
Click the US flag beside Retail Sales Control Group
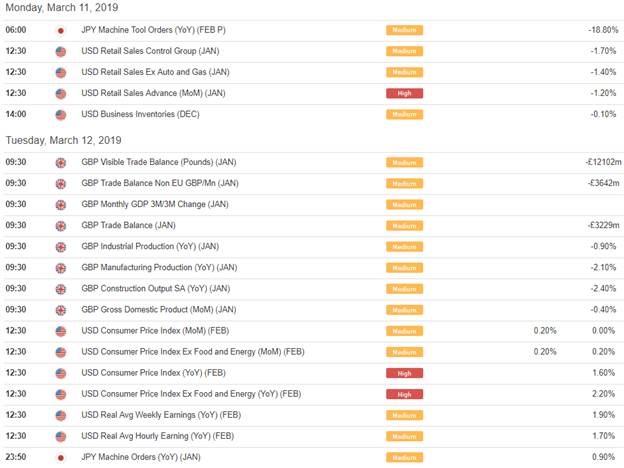60,52
